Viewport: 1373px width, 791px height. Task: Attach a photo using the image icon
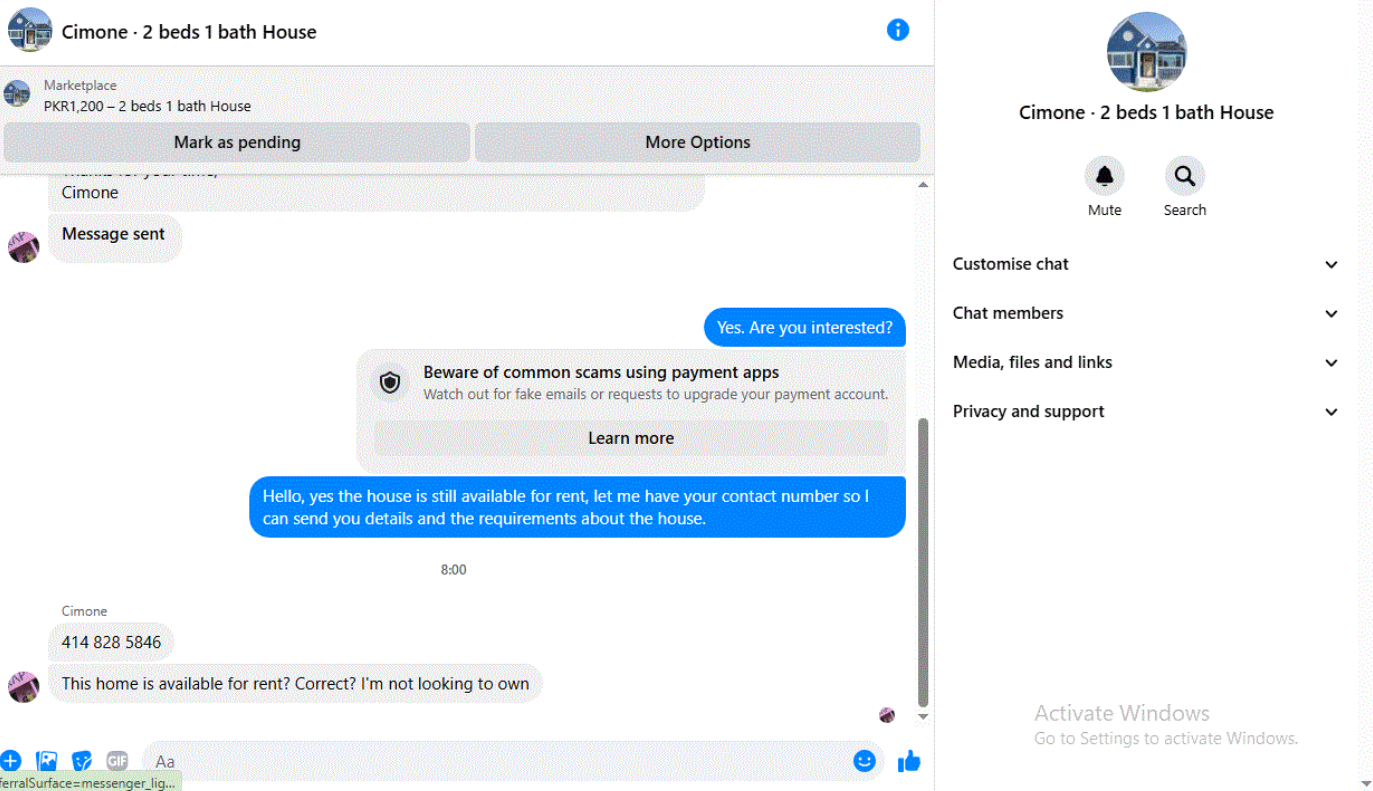pyautogui.click(x=46, y=761)
